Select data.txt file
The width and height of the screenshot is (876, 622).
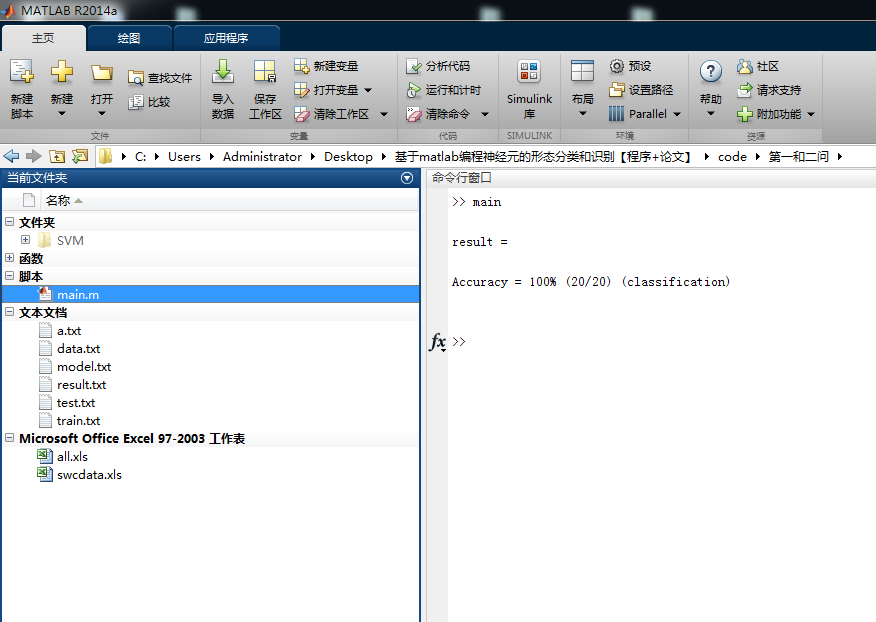click(78, 349)
